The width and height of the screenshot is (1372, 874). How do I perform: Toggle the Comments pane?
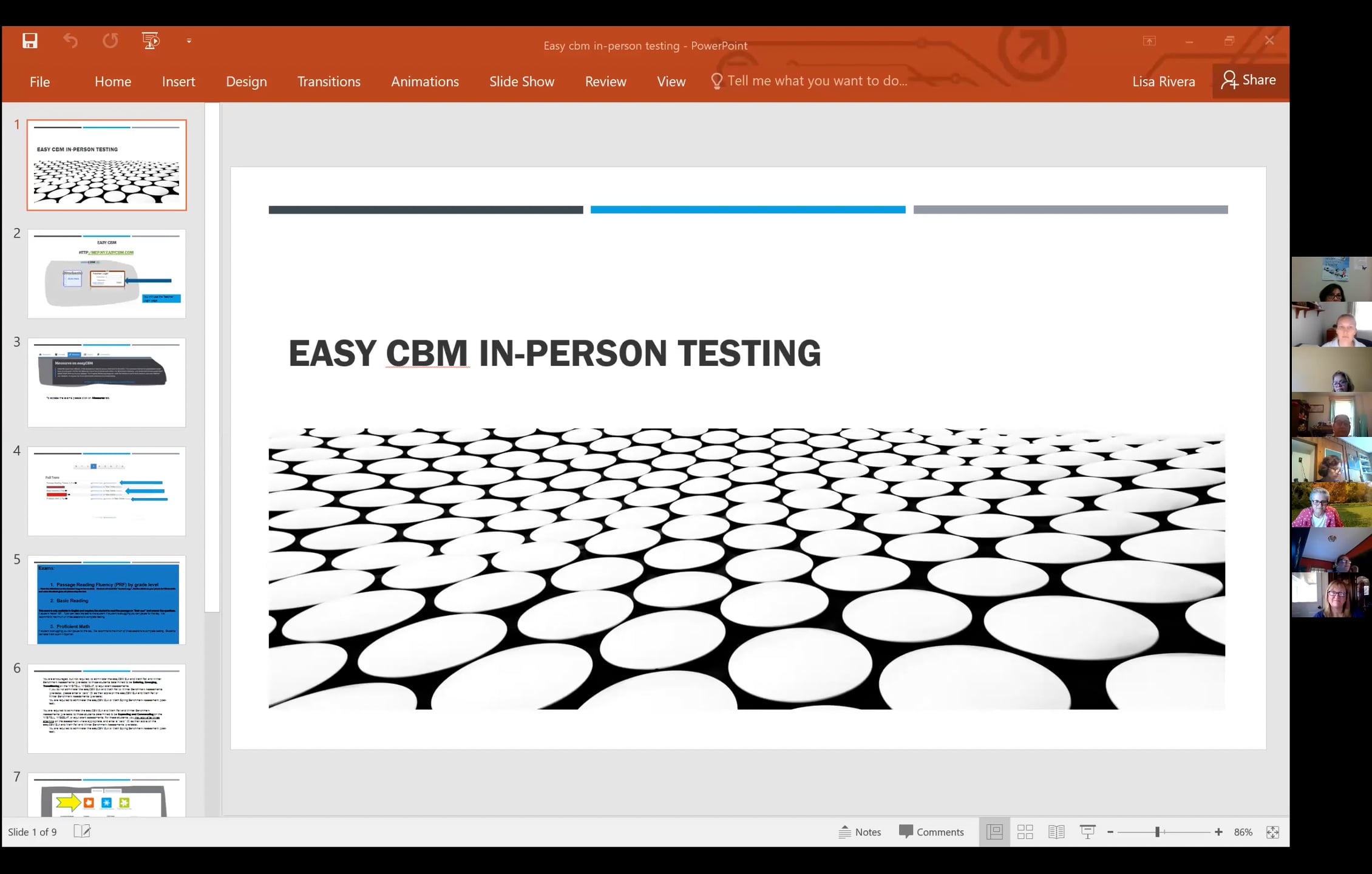932,832
